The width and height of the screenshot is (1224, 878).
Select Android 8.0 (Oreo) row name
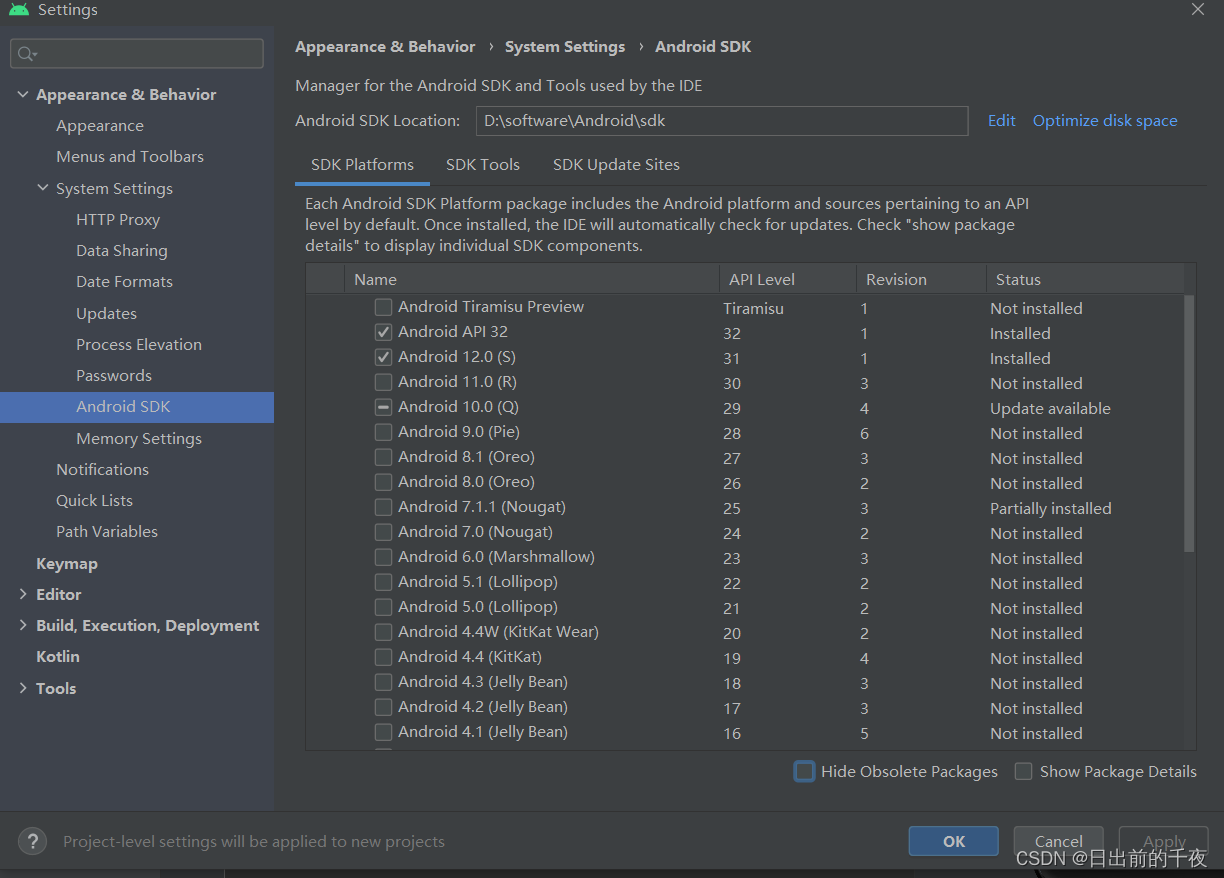tap(466, 481)
